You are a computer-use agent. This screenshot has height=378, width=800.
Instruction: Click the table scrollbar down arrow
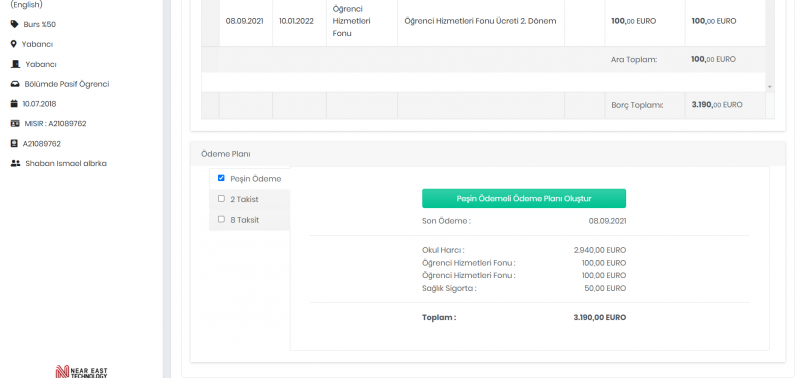click(770, 87)
